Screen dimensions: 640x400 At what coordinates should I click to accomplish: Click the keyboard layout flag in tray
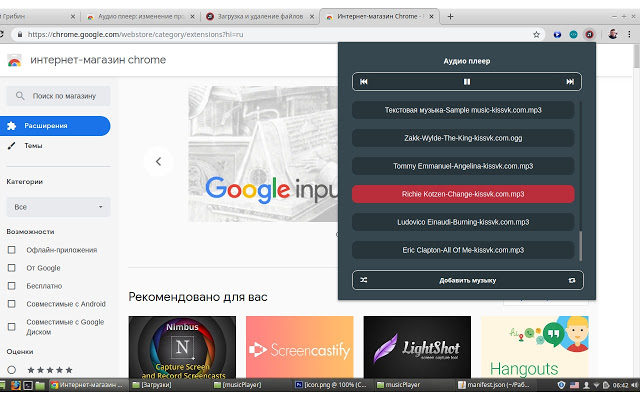coord(574,385)
